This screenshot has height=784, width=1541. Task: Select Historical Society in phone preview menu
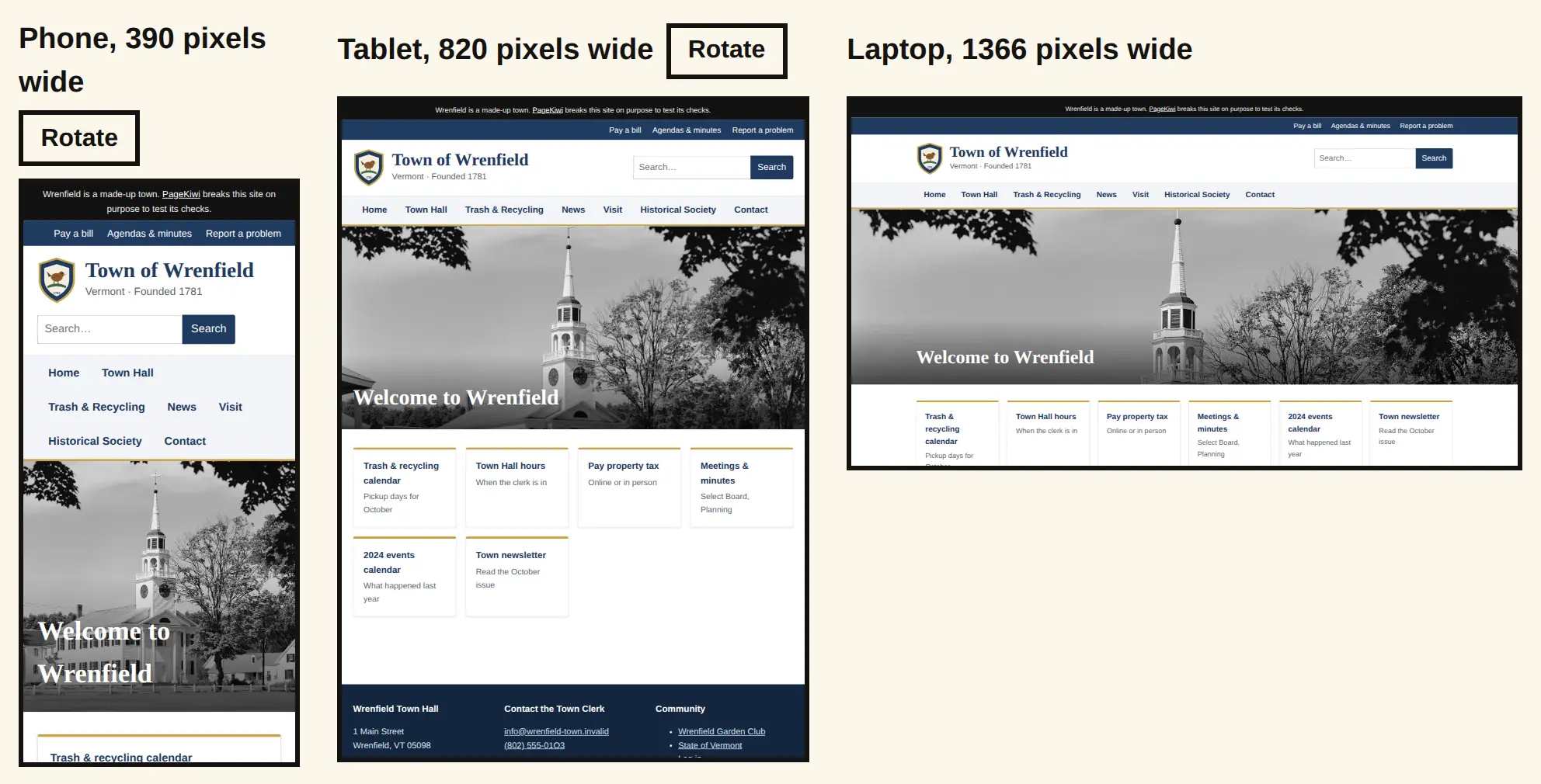[95, 442]
